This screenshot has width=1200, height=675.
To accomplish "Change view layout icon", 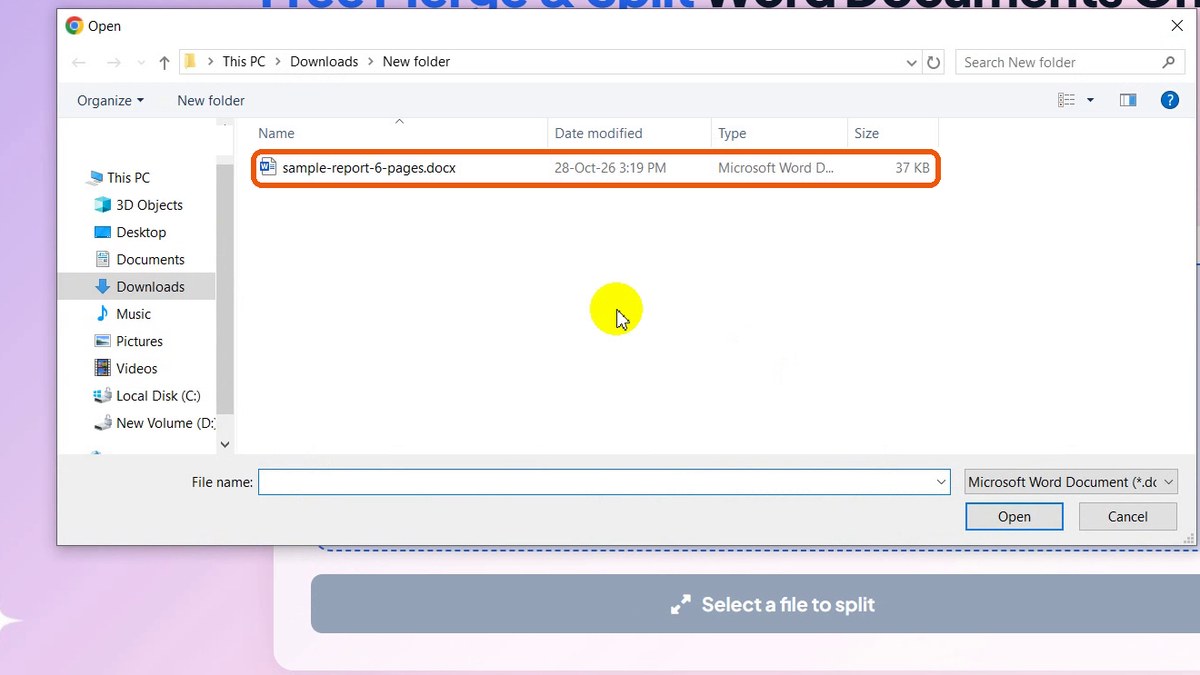I will point(1066,100).
